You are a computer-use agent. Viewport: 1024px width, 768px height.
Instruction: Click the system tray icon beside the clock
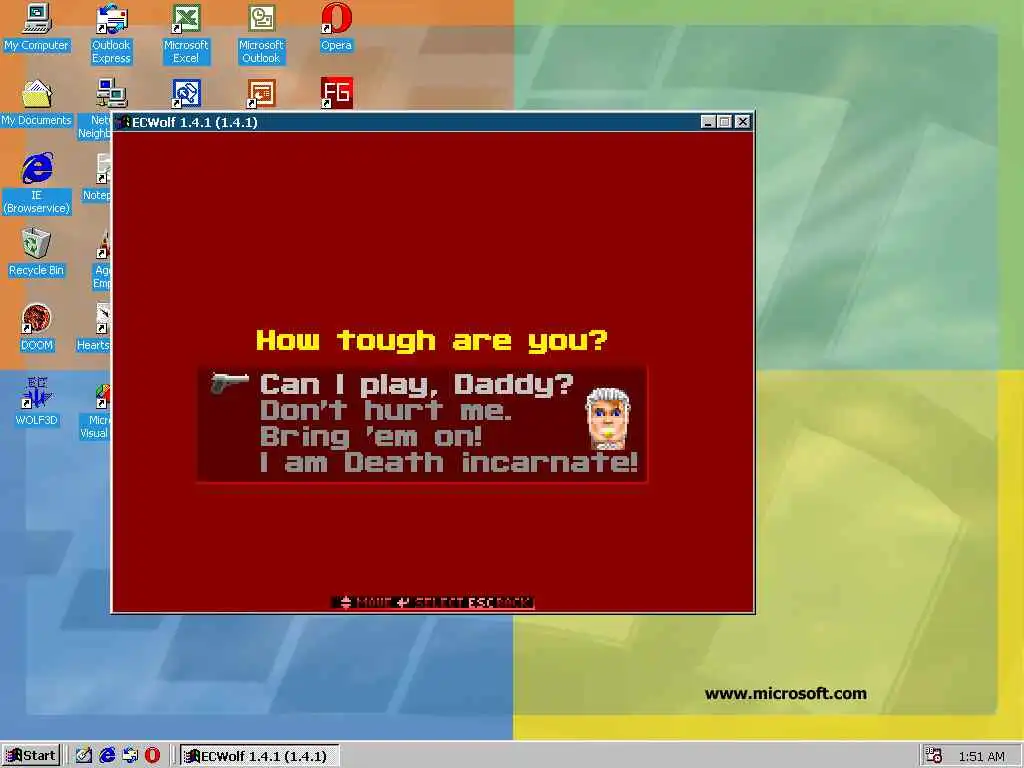point(933,756)
